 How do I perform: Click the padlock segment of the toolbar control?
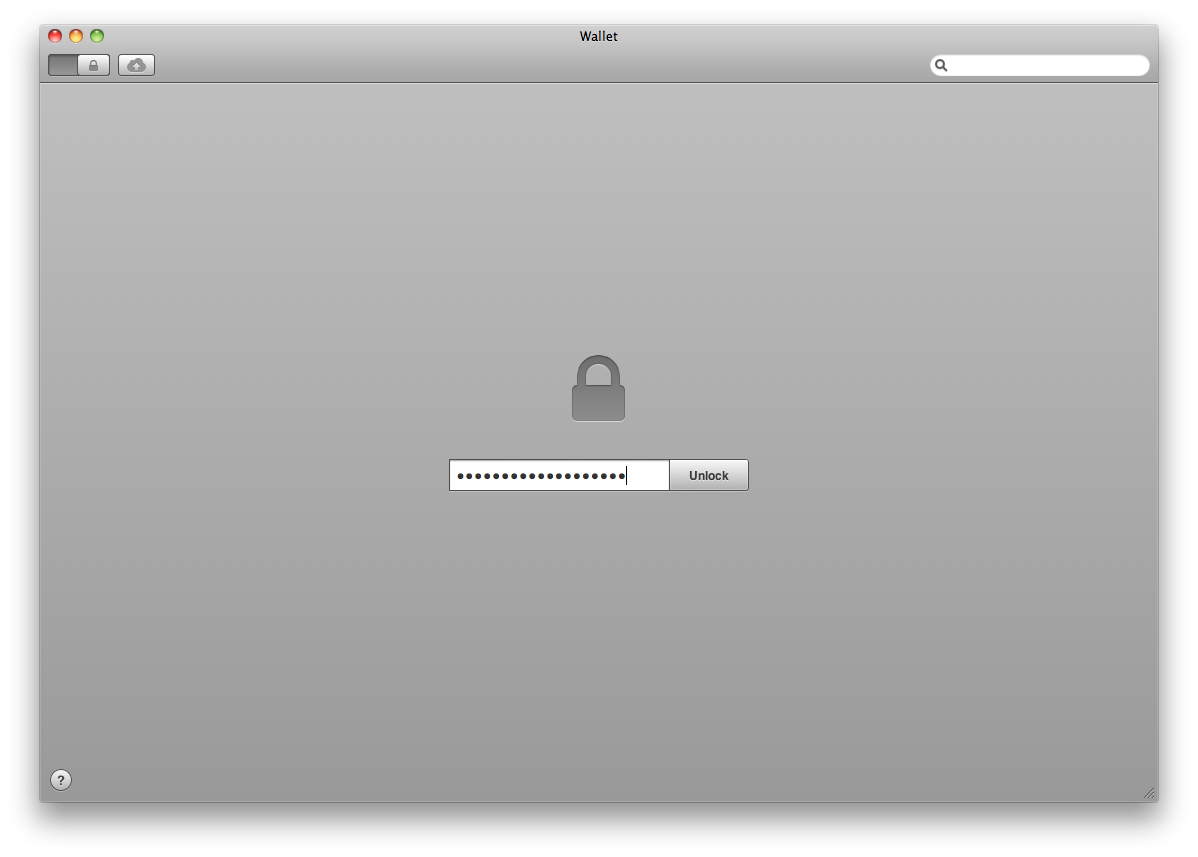pyautogui.click(x=94, y=66)
